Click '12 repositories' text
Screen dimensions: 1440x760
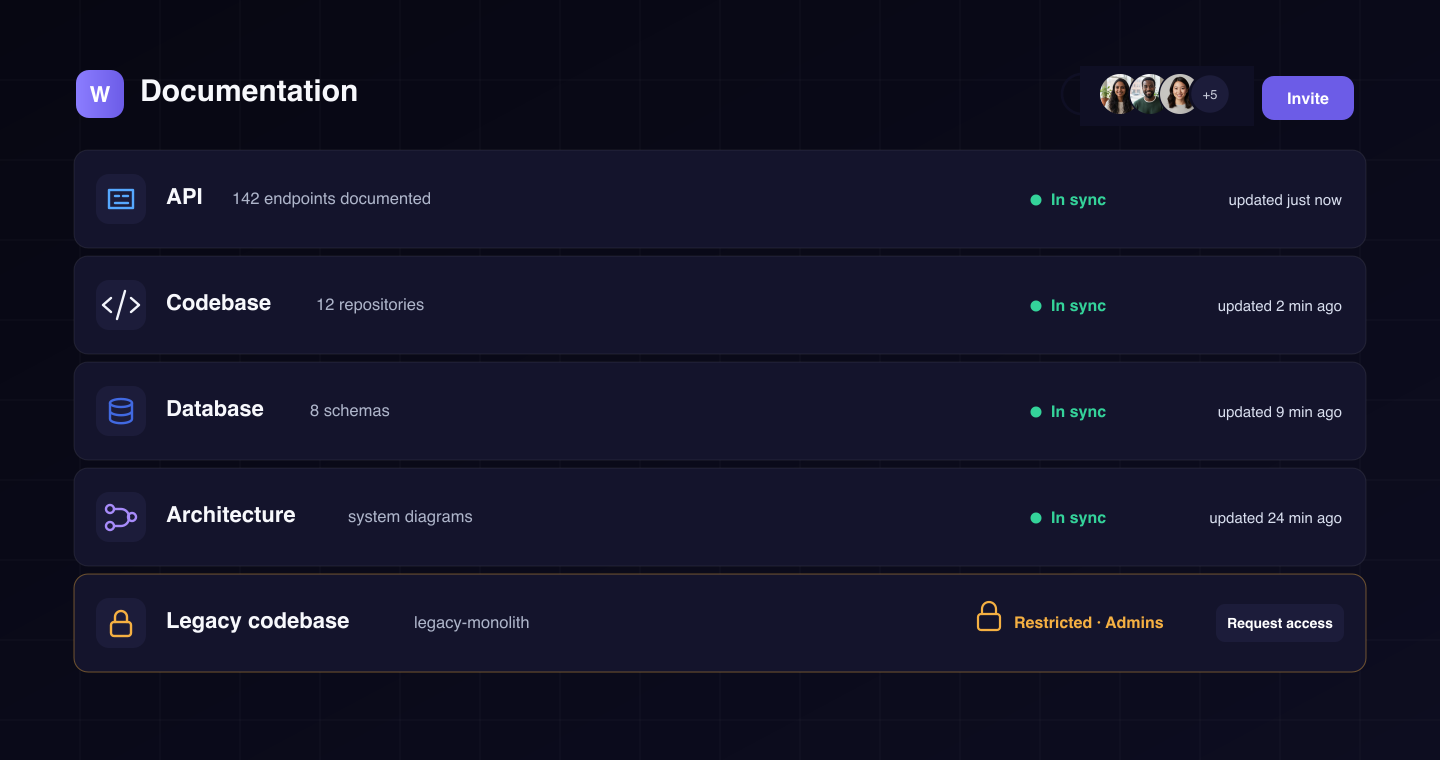[370, 305]
